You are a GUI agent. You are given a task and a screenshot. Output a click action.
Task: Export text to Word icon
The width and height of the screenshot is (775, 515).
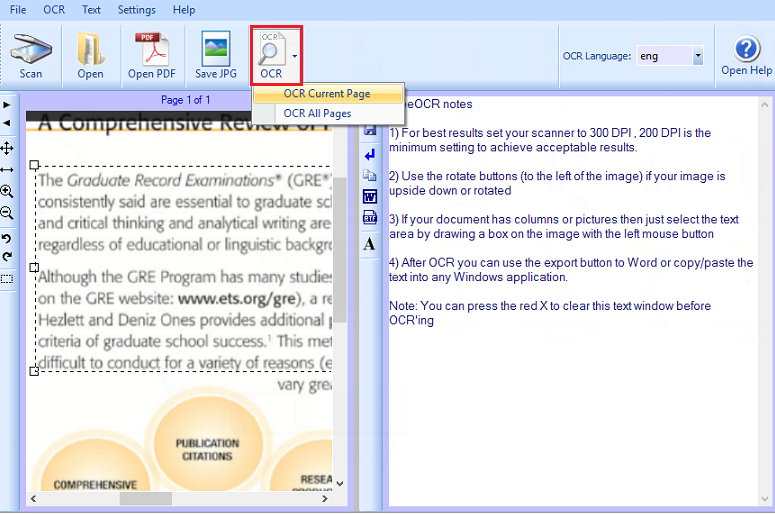[370, 197]
